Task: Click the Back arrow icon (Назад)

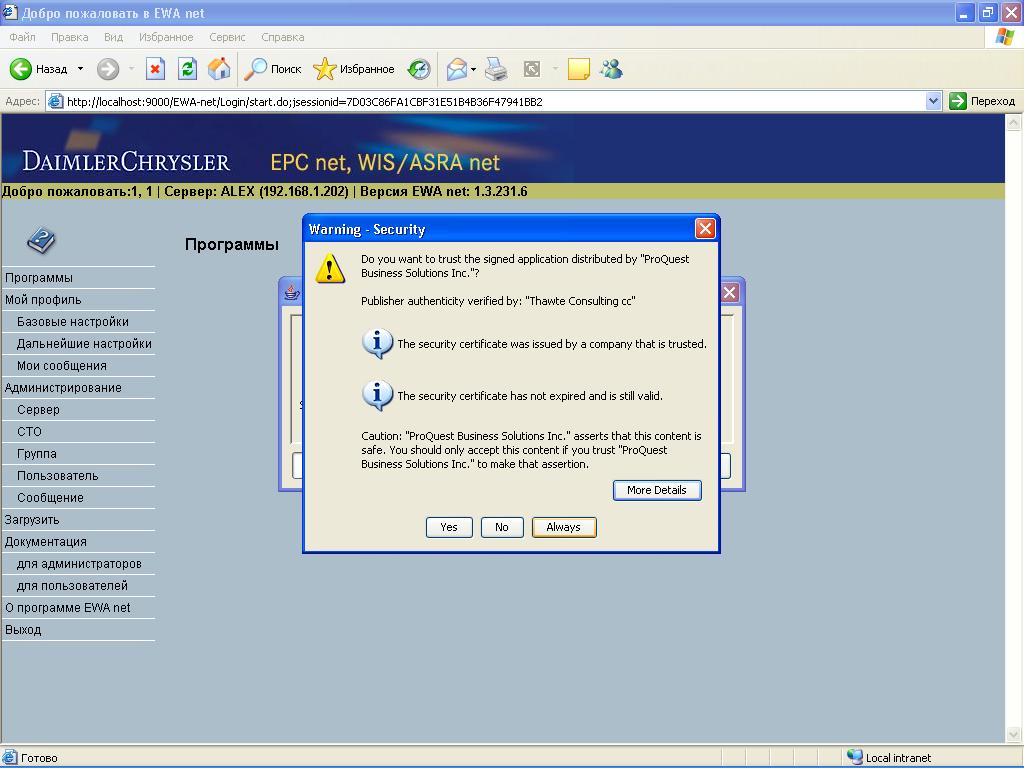Action: [20, 69]
